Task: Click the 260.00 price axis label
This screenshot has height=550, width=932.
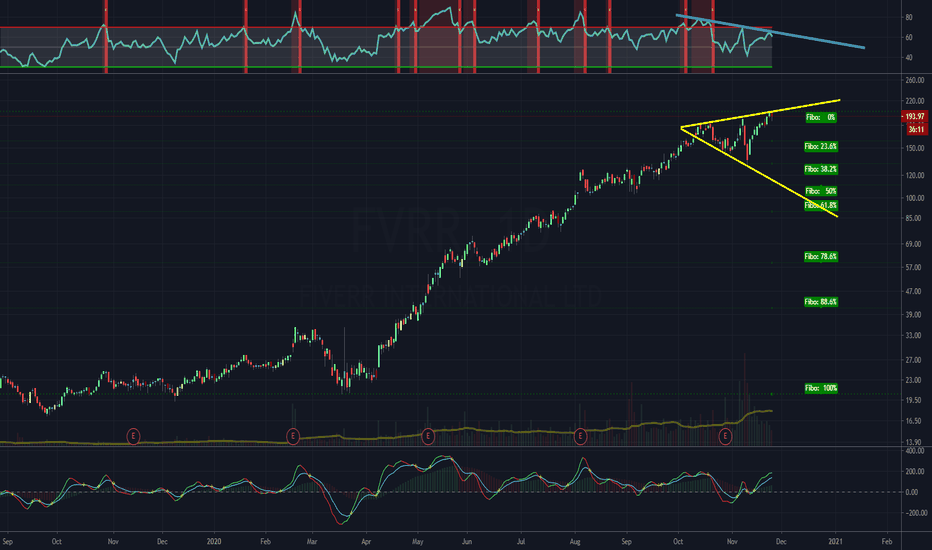Action: 915,80
